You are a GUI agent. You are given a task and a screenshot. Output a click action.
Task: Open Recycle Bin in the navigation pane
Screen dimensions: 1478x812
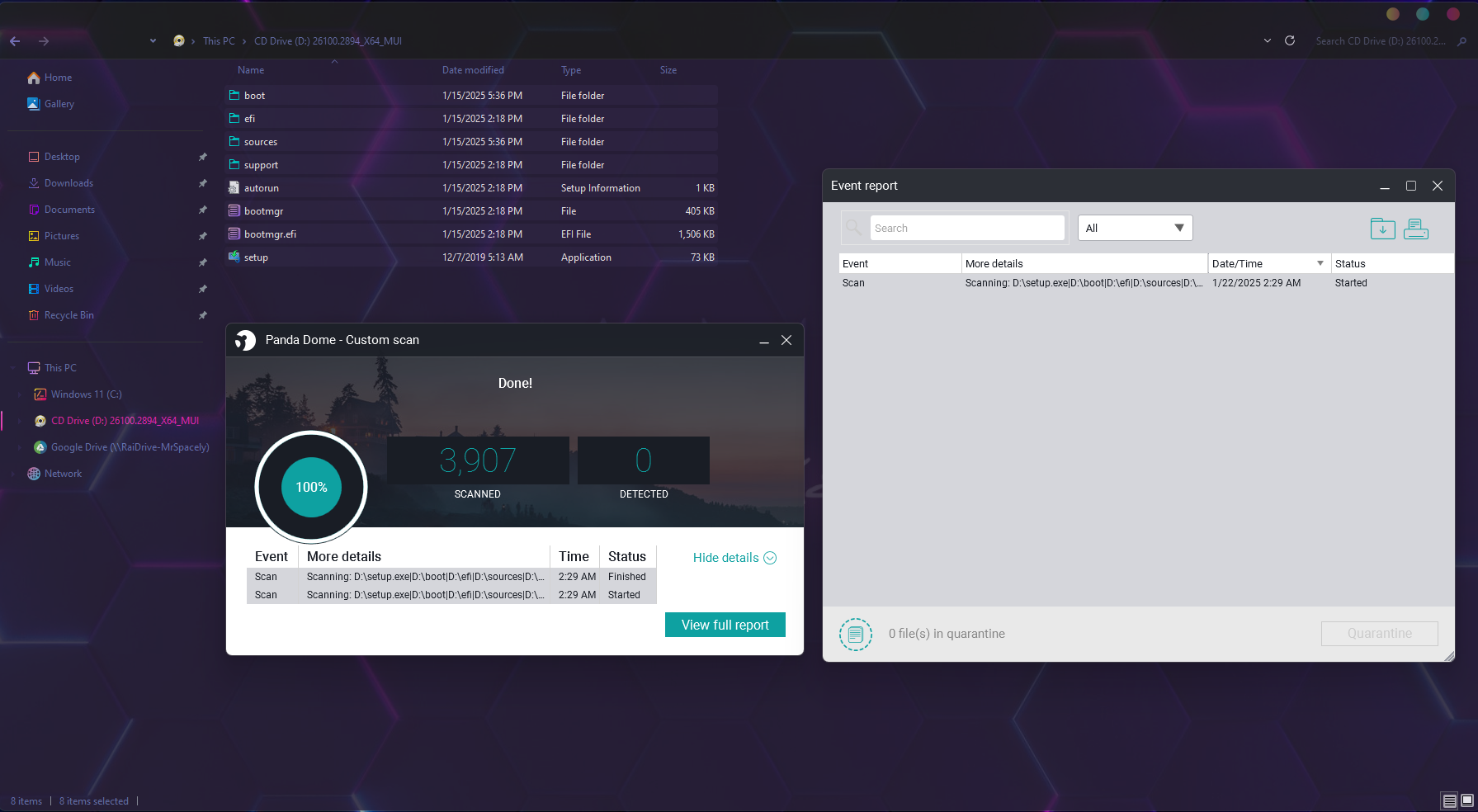(x=68, y=315)
